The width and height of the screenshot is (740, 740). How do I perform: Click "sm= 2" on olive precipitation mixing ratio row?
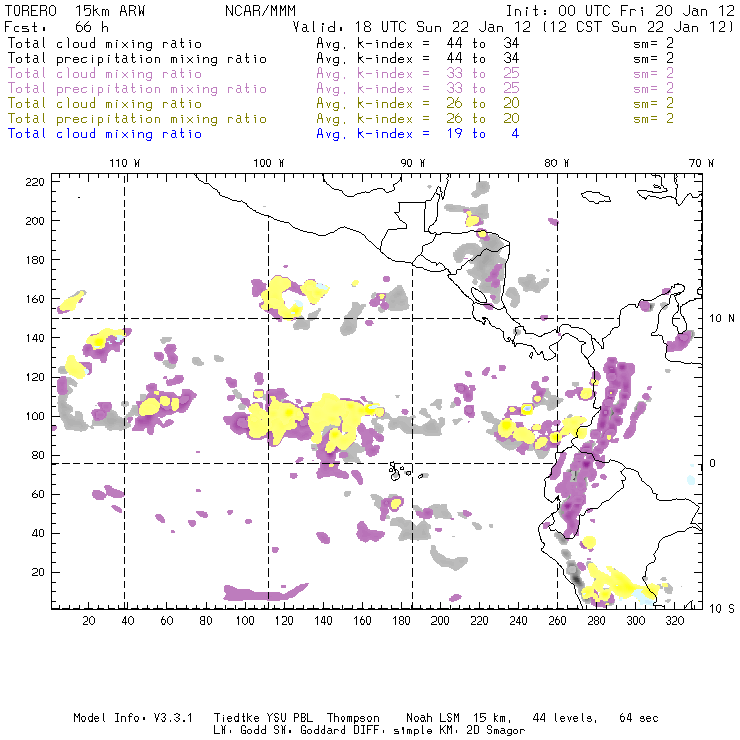tap(653, 118)
